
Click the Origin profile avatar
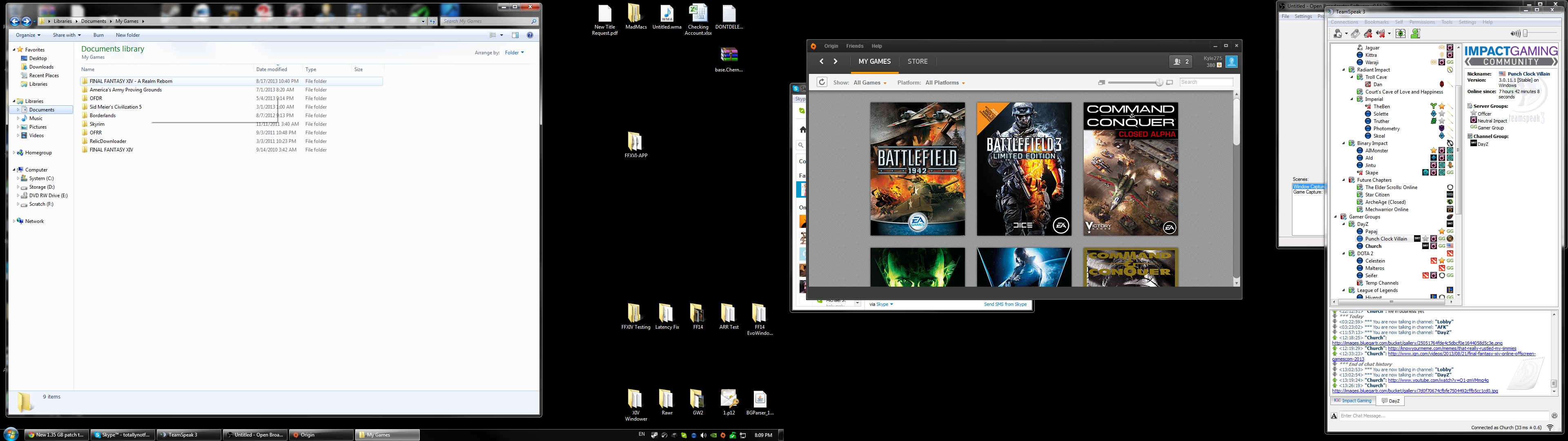(1232, 62)
